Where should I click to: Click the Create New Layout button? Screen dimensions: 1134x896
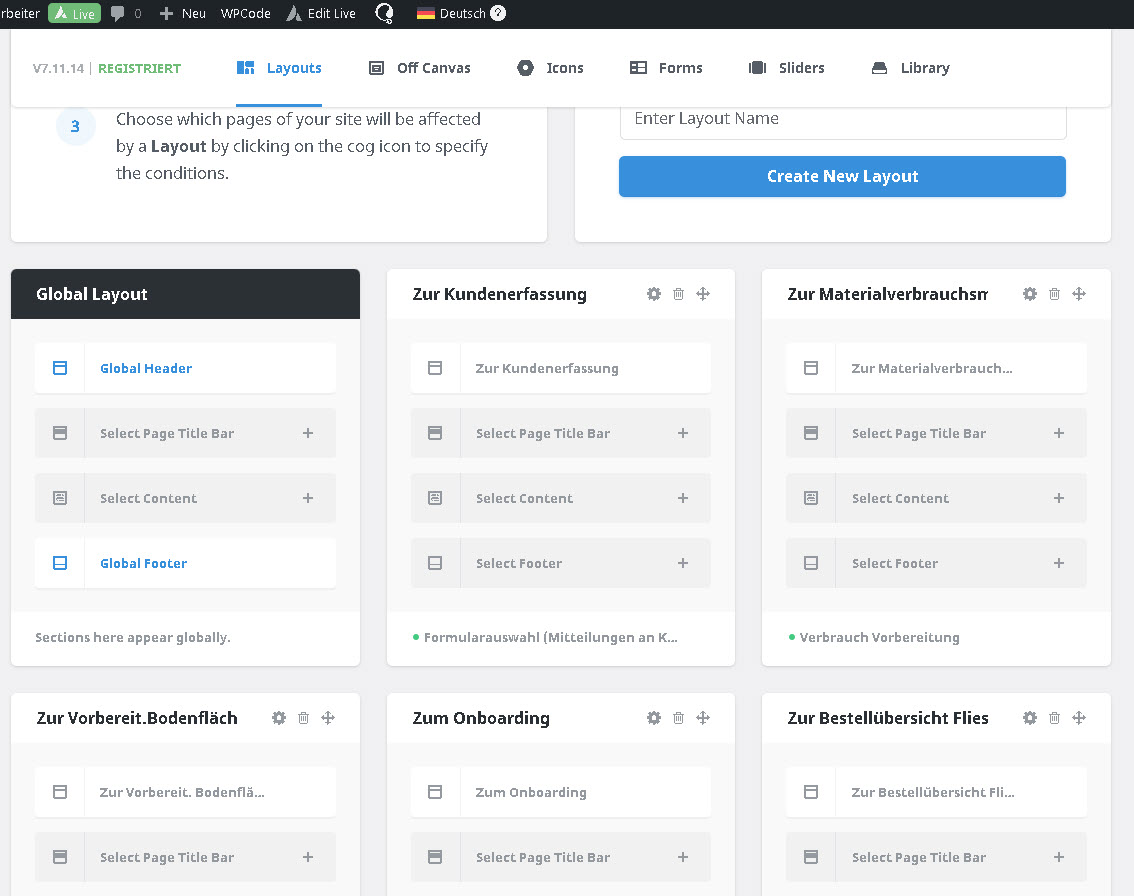pos(842,176)
